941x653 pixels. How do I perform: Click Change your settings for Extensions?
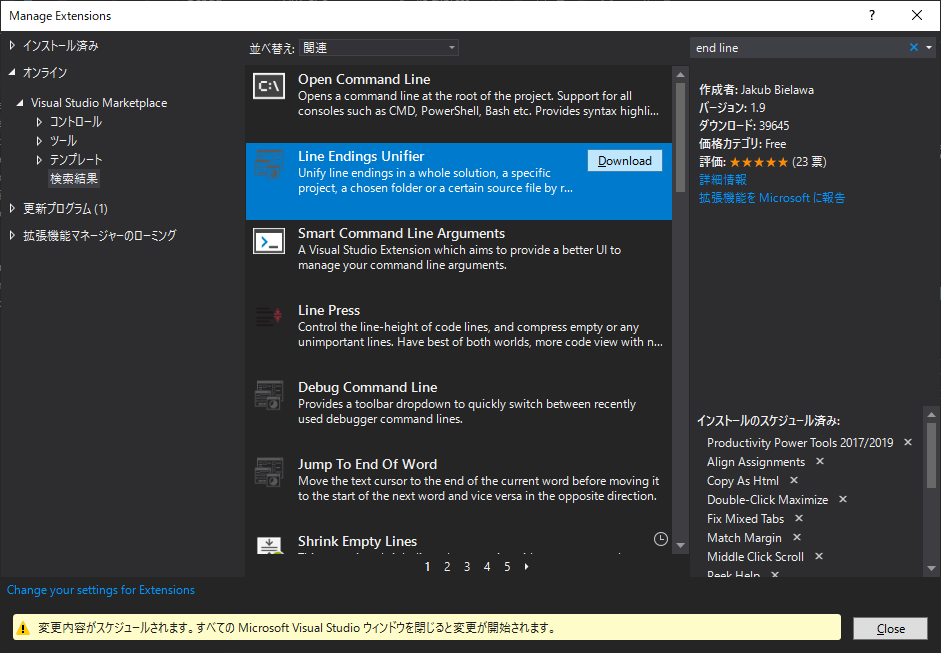(100, 590)
